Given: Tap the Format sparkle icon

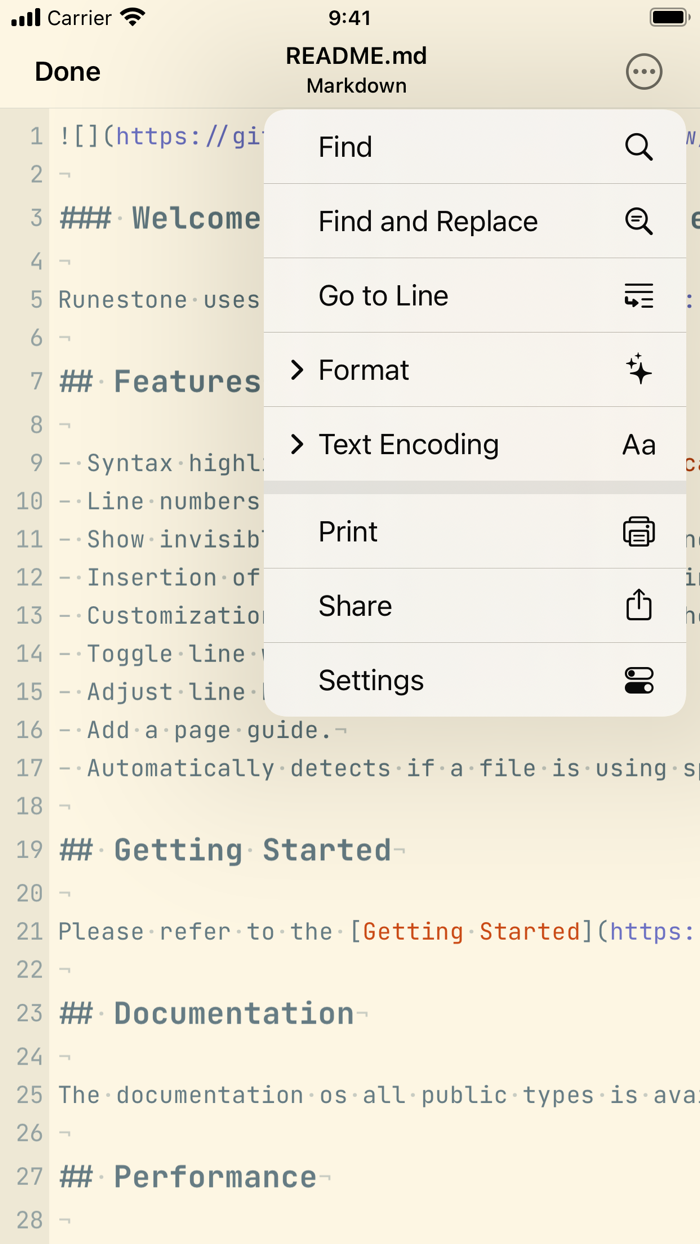Looking at the screenshot, I should point(638,369).
